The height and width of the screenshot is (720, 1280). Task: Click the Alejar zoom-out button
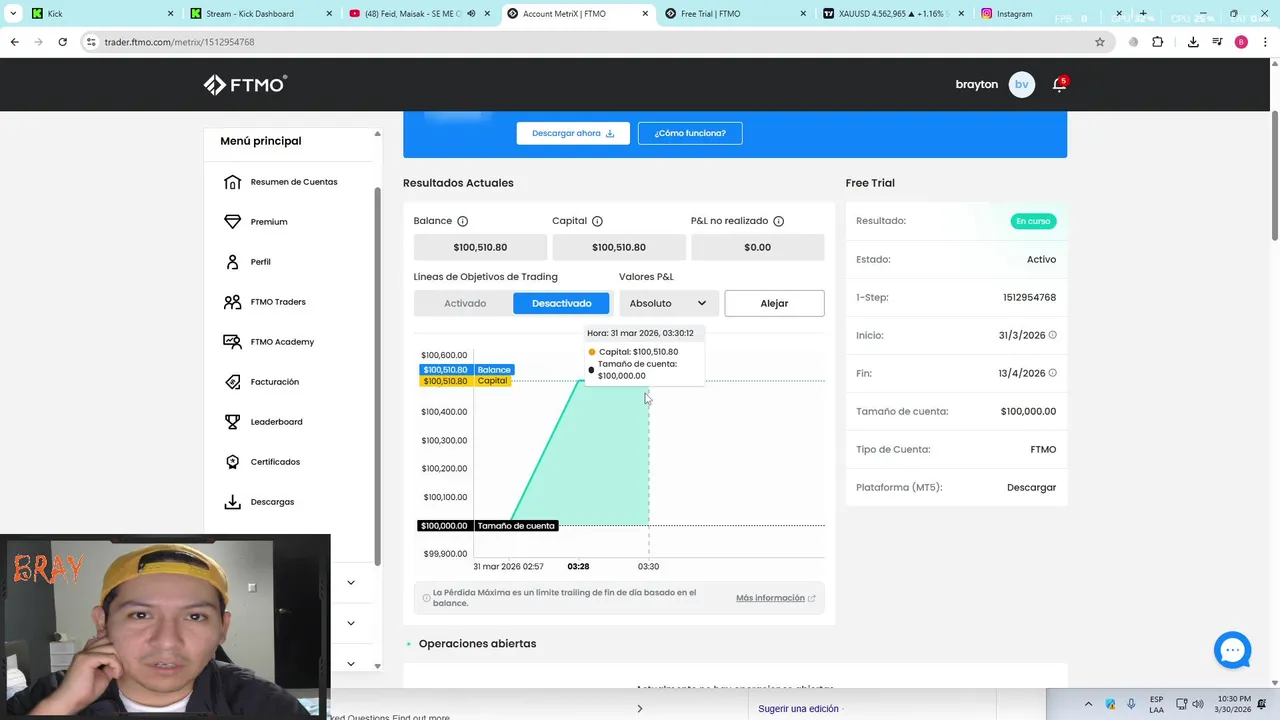pos(774,303)
